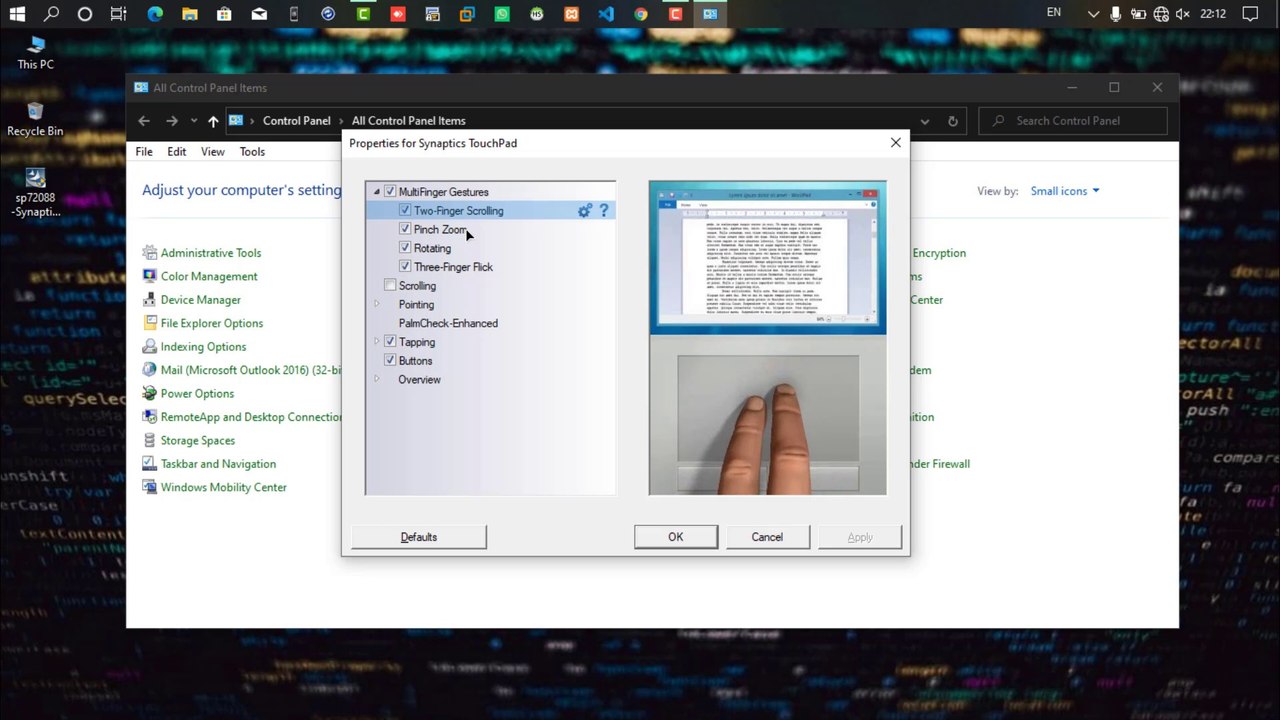Open This PC desktop icon
Viewport: 1280px width, 720px height.
(36, 53)
